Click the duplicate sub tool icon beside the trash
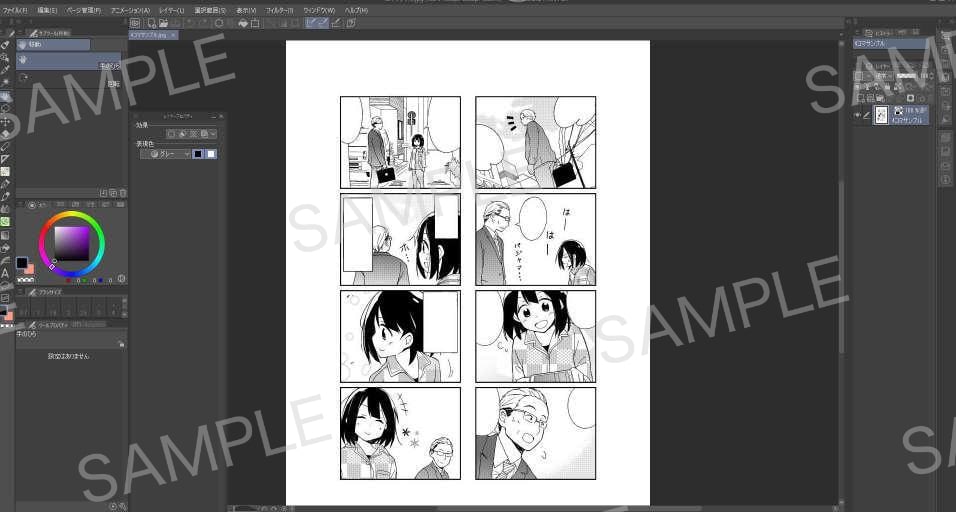Screen dimensions: 956x512 coord(113,193)
